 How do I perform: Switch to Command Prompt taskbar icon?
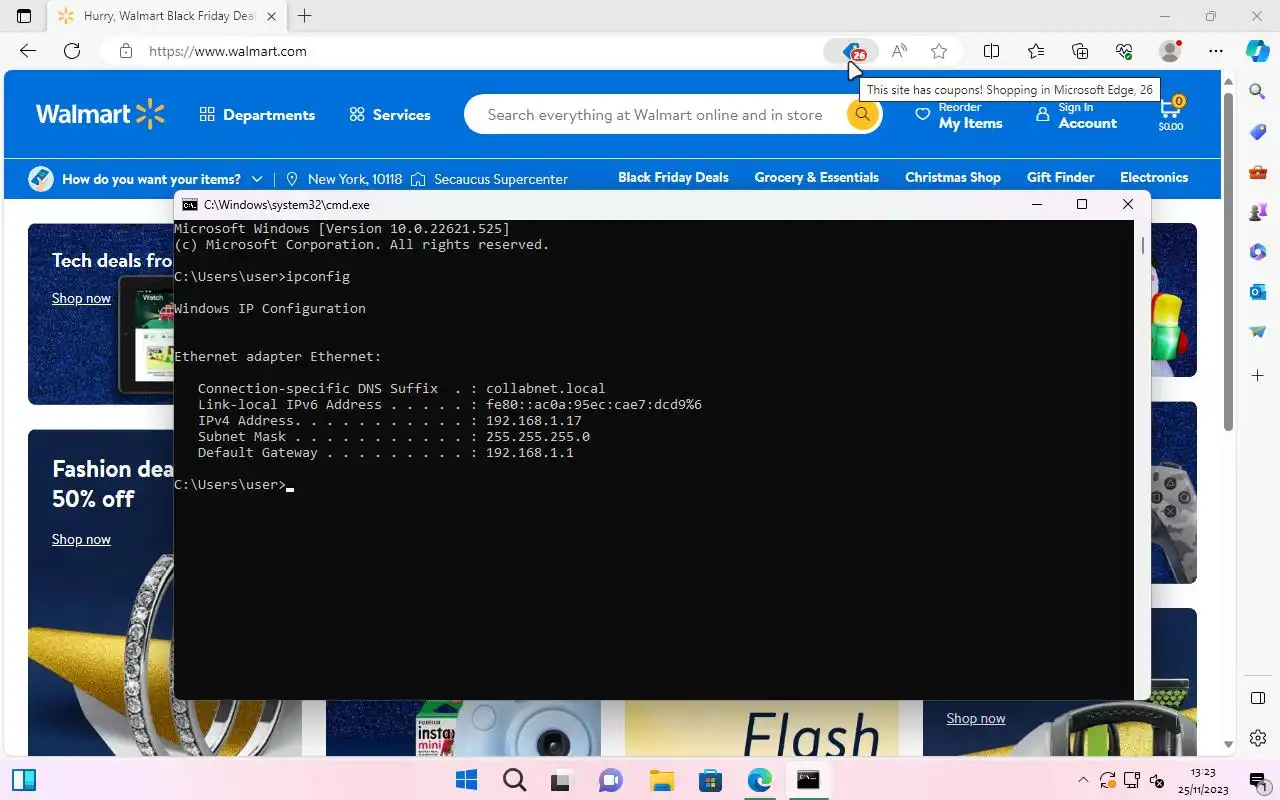tap(808, 780)
